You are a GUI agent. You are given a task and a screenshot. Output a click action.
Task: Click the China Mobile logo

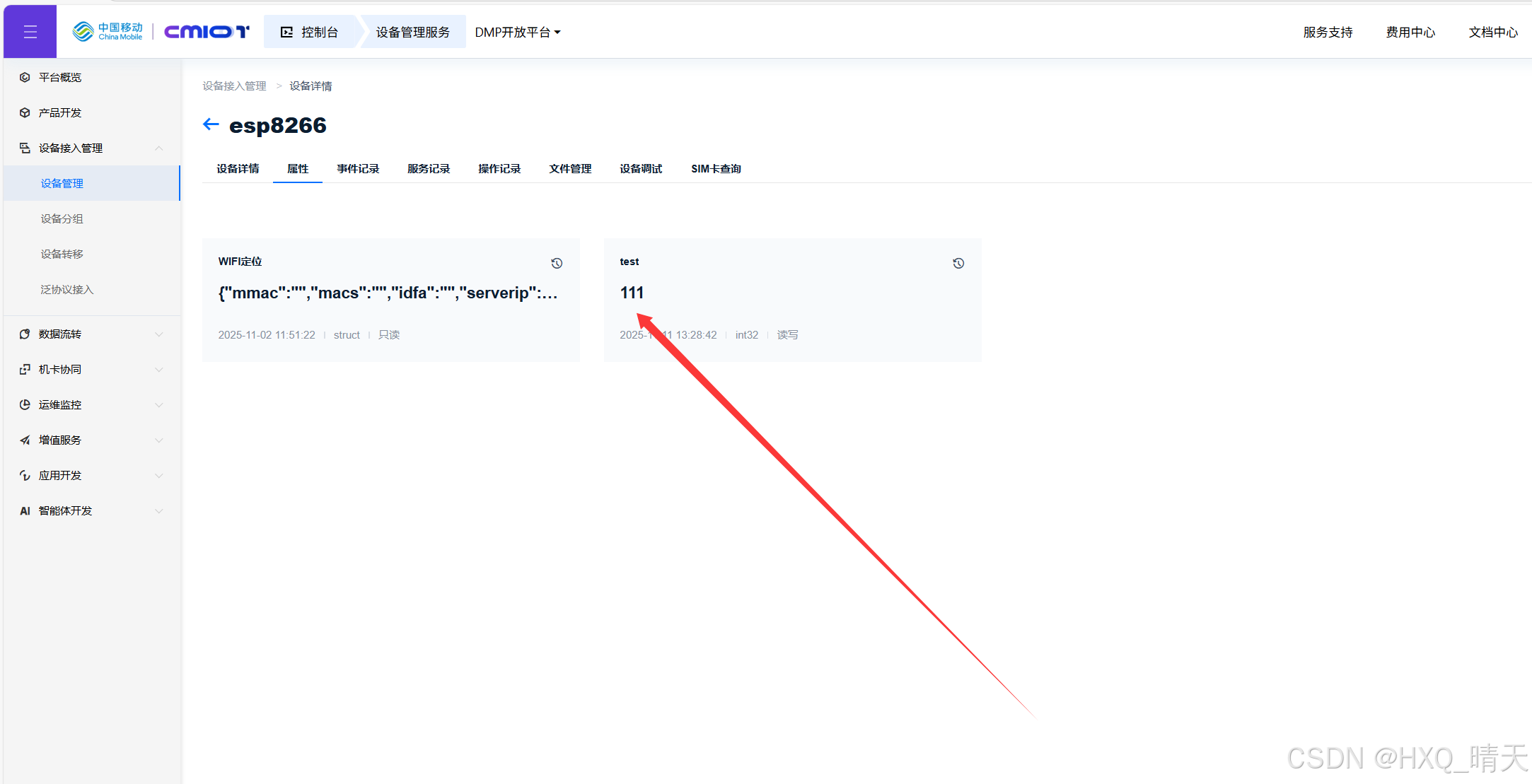coord(108,32)
